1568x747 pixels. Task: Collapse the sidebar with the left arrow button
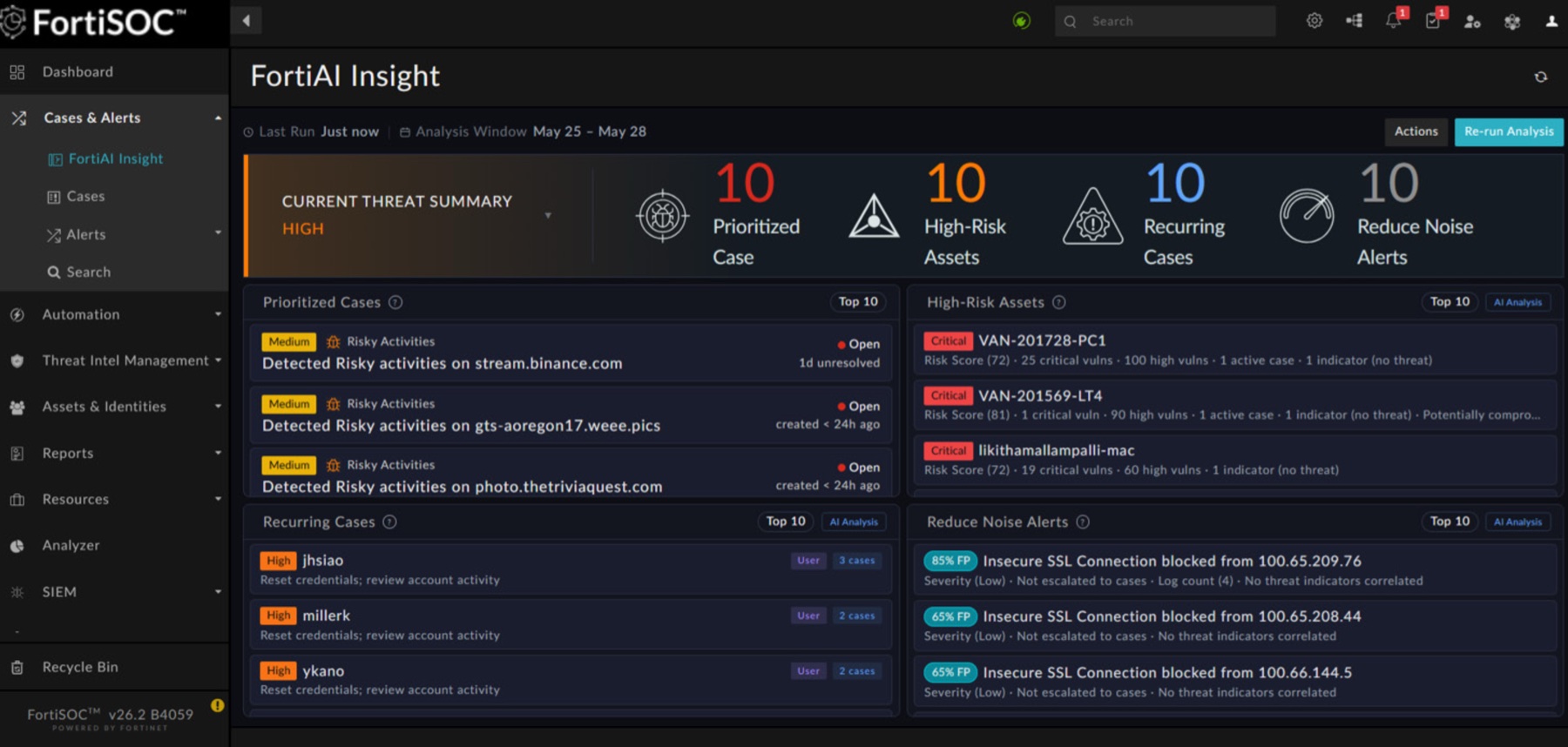247,21
